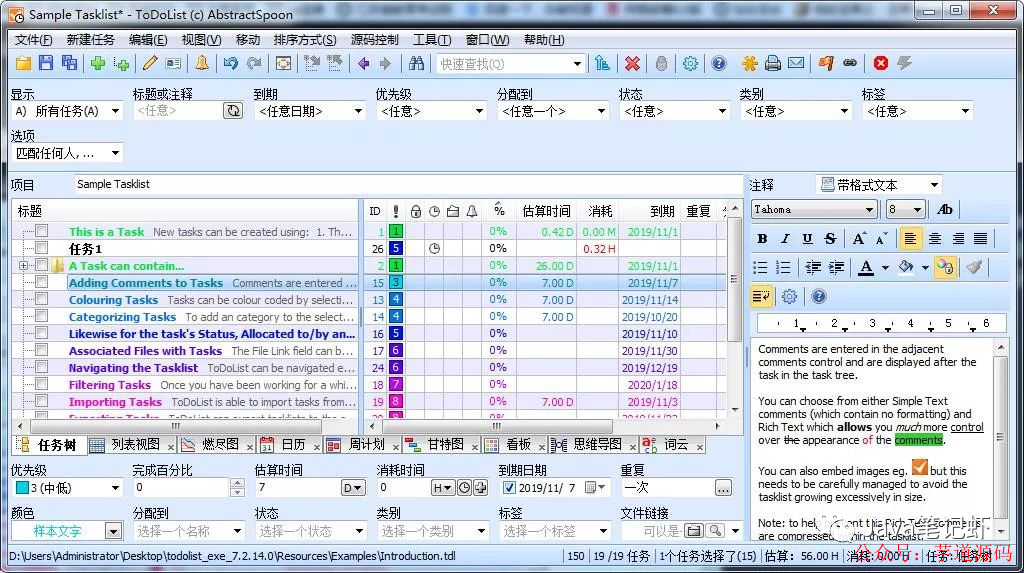1024x573 pixels.
Task: Click the purple left arrow icon
Action: pyautogui.click(x=364, y=63)
